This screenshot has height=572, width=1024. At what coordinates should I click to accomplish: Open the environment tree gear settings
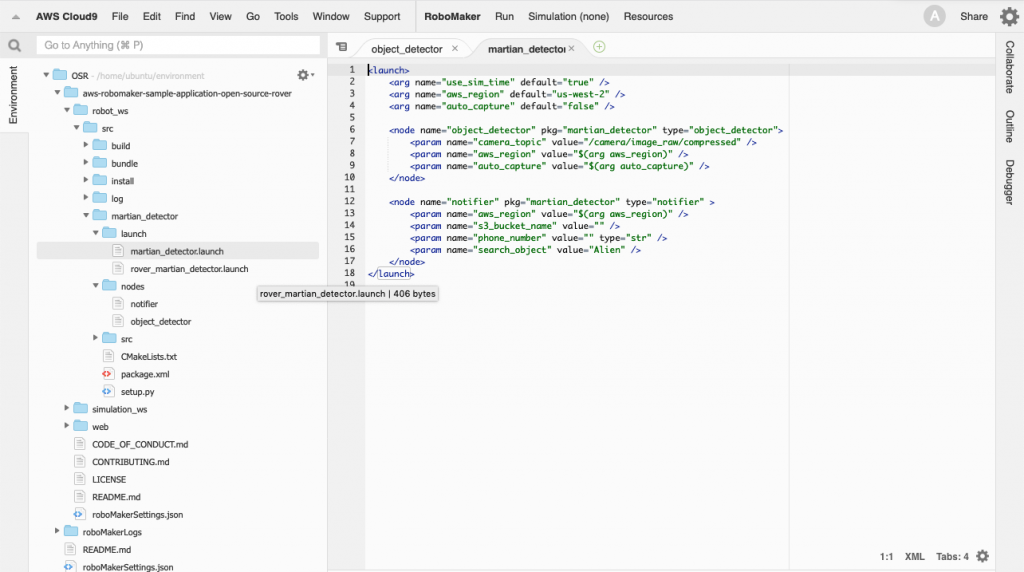pos(304,75)
